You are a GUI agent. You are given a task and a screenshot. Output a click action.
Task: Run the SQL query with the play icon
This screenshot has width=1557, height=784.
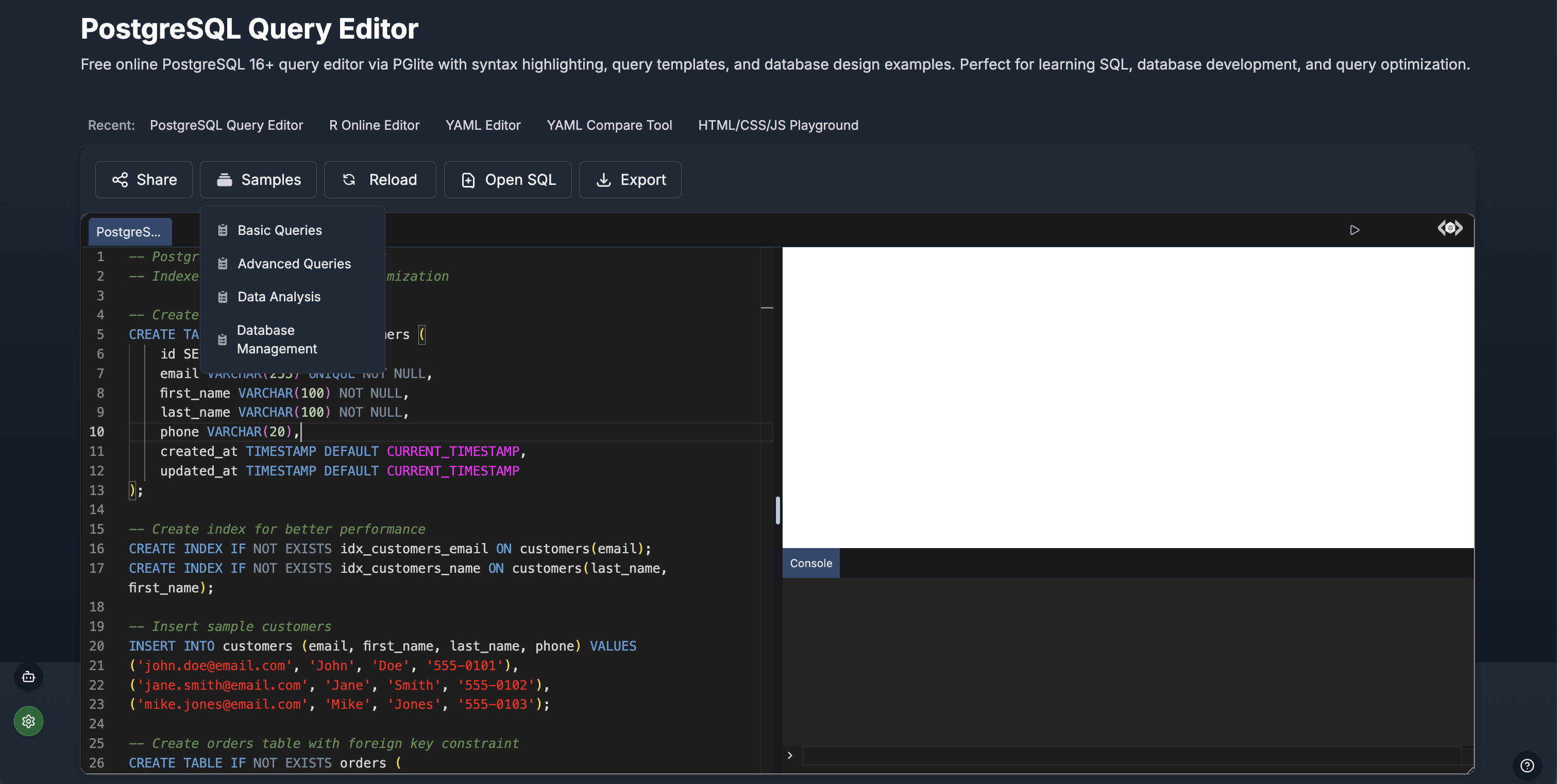[1355, 230]
